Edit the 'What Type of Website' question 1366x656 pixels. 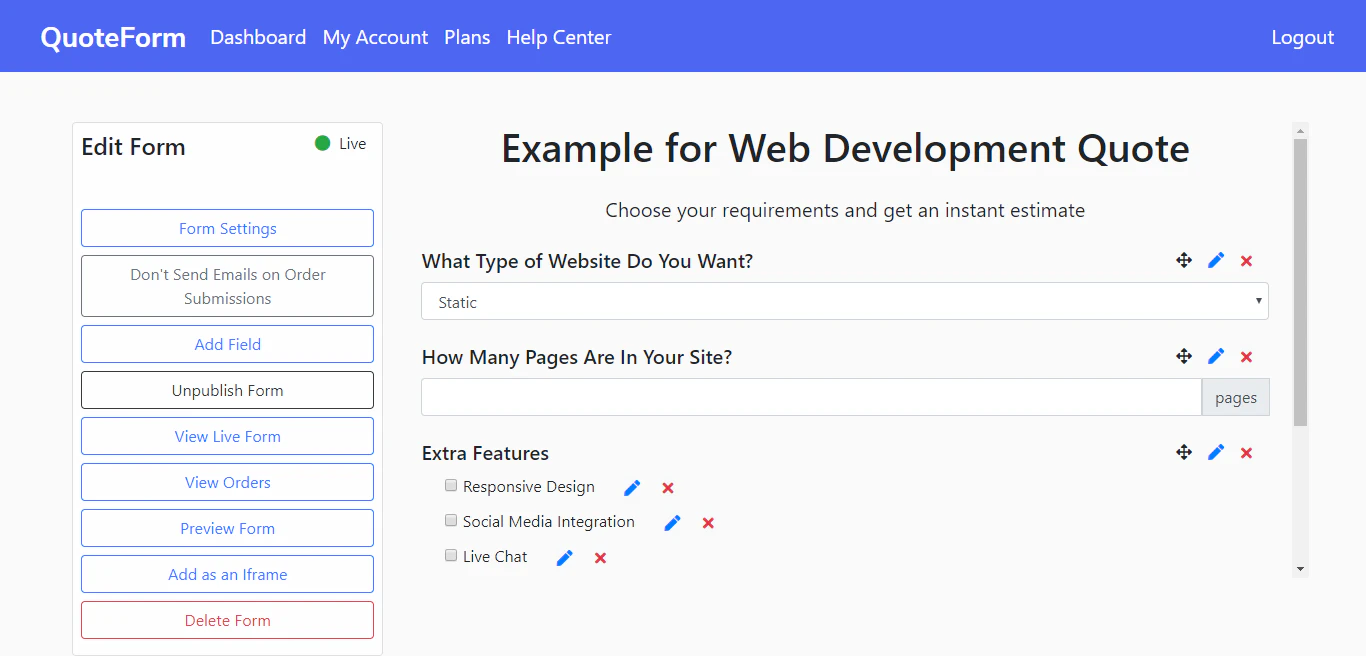(x=1216, y=260)
